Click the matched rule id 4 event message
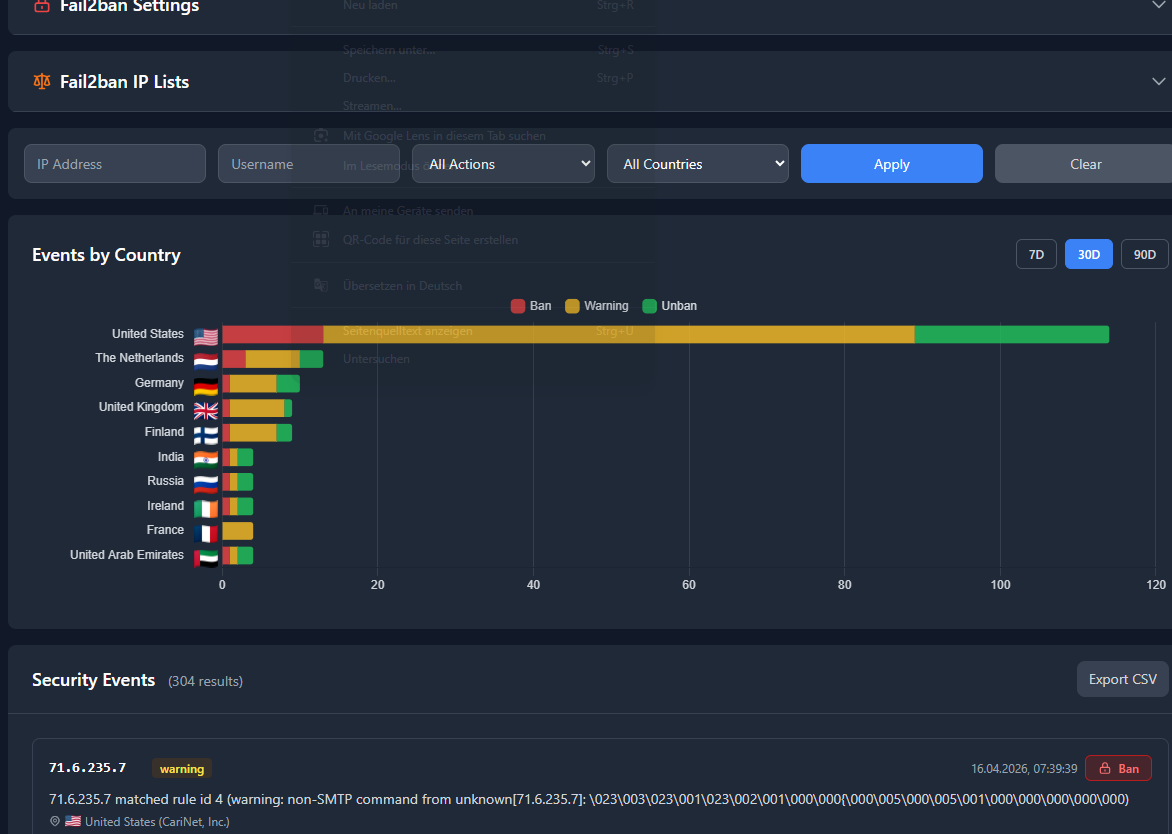The height and width of the screenshot is (834, 1172). click(588, 799)
